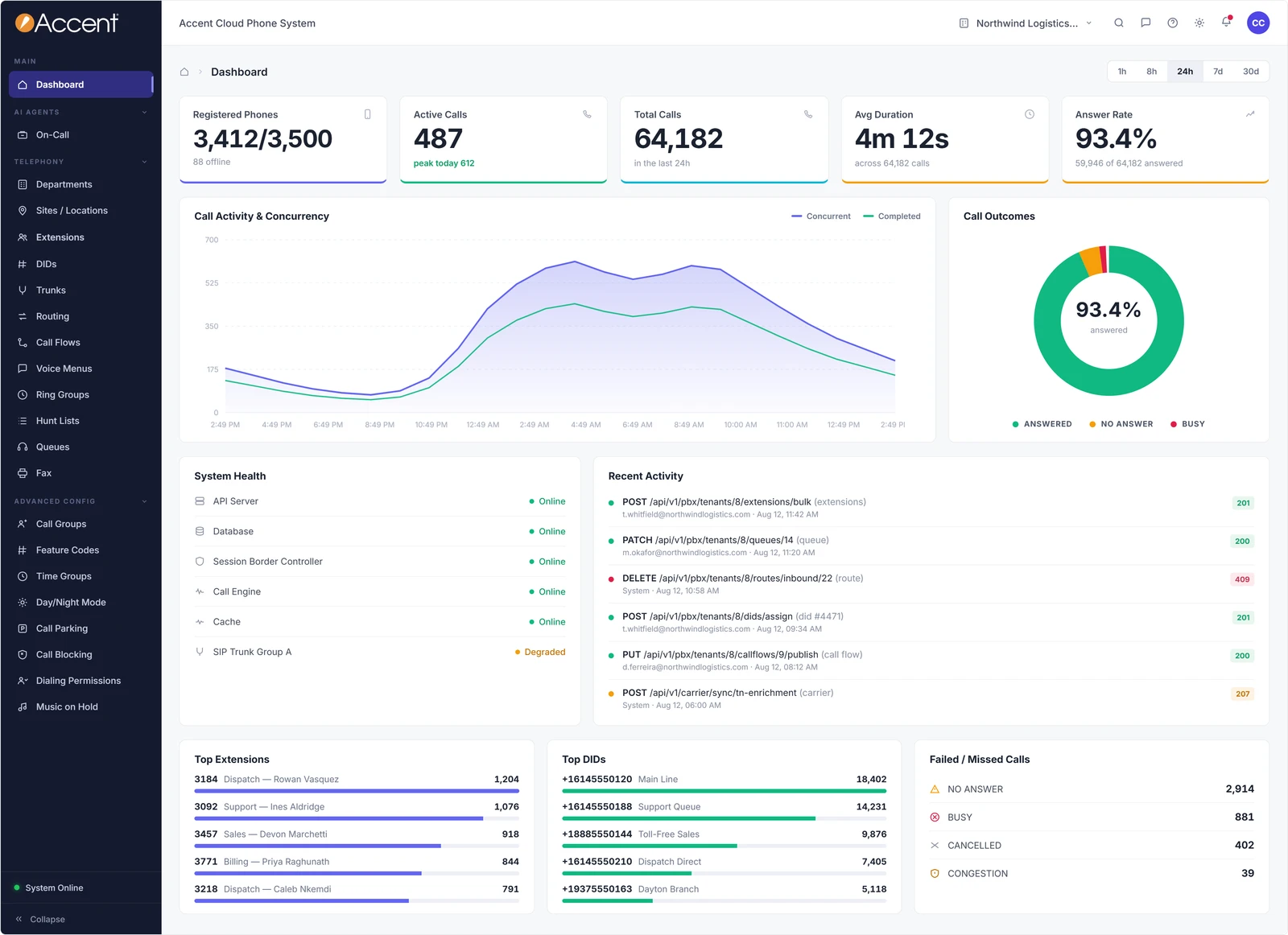The image size is (1288, 935).
Task: Open the On-Call agents page
Action: 80,135
